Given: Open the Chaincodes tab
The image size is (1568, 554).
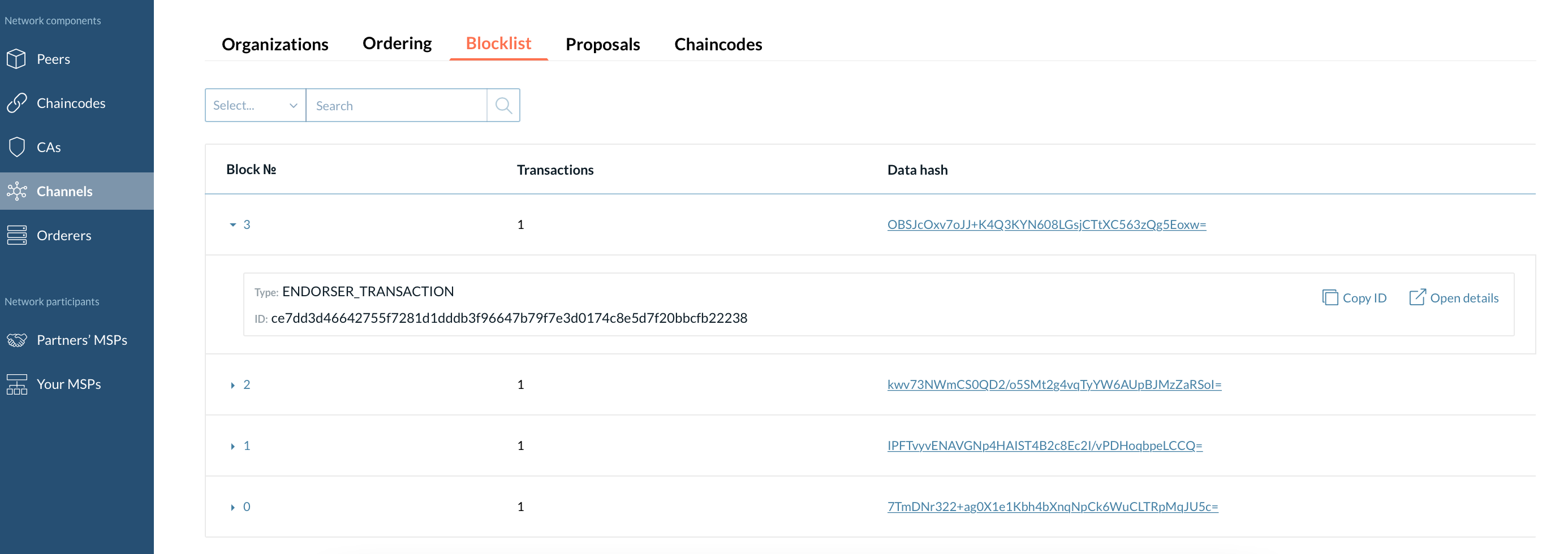Looking at the screenshot, I should (x=718, y=44).
